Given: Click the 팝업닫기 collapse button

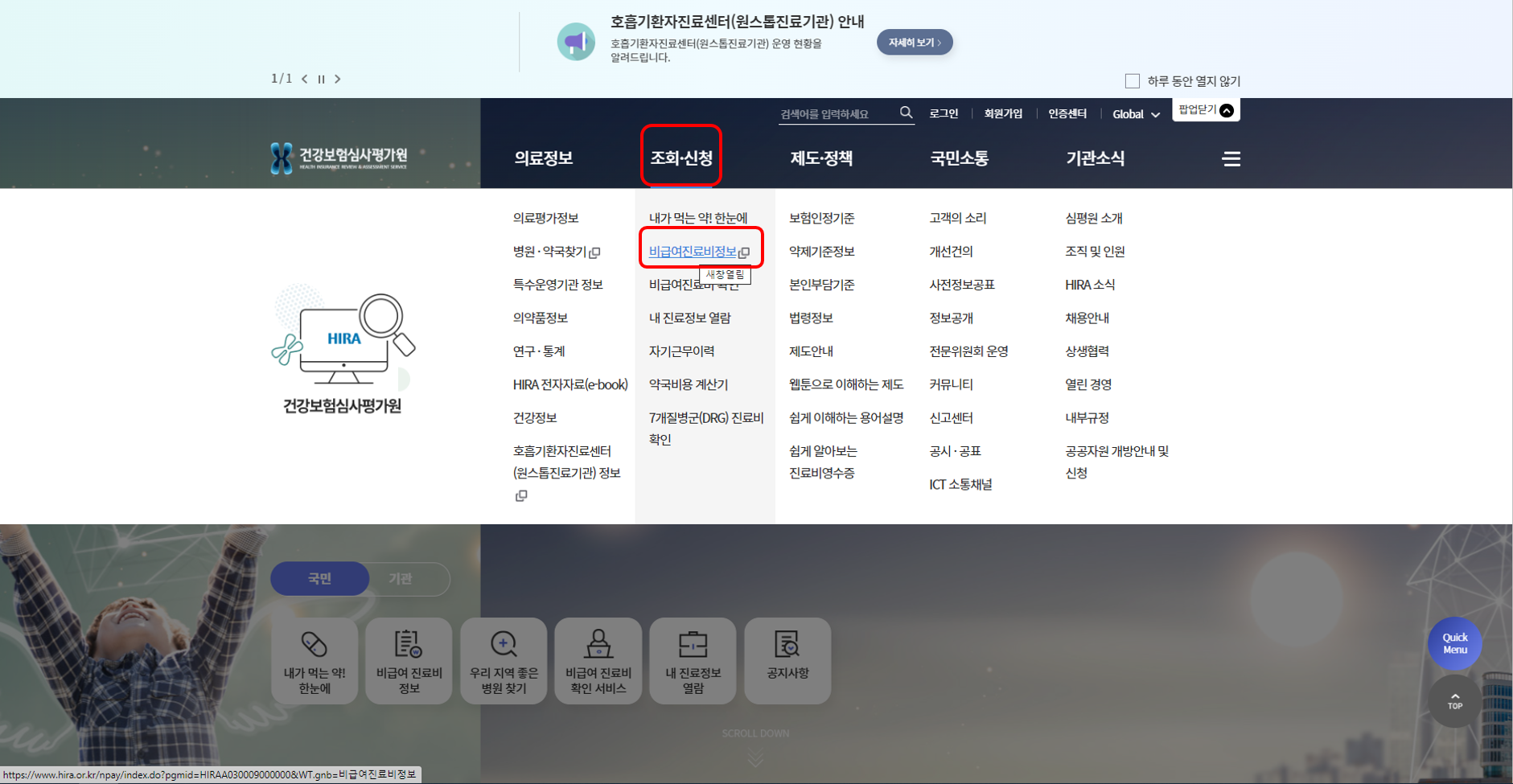Looking at the screenshot, I should click(1206, 110).
